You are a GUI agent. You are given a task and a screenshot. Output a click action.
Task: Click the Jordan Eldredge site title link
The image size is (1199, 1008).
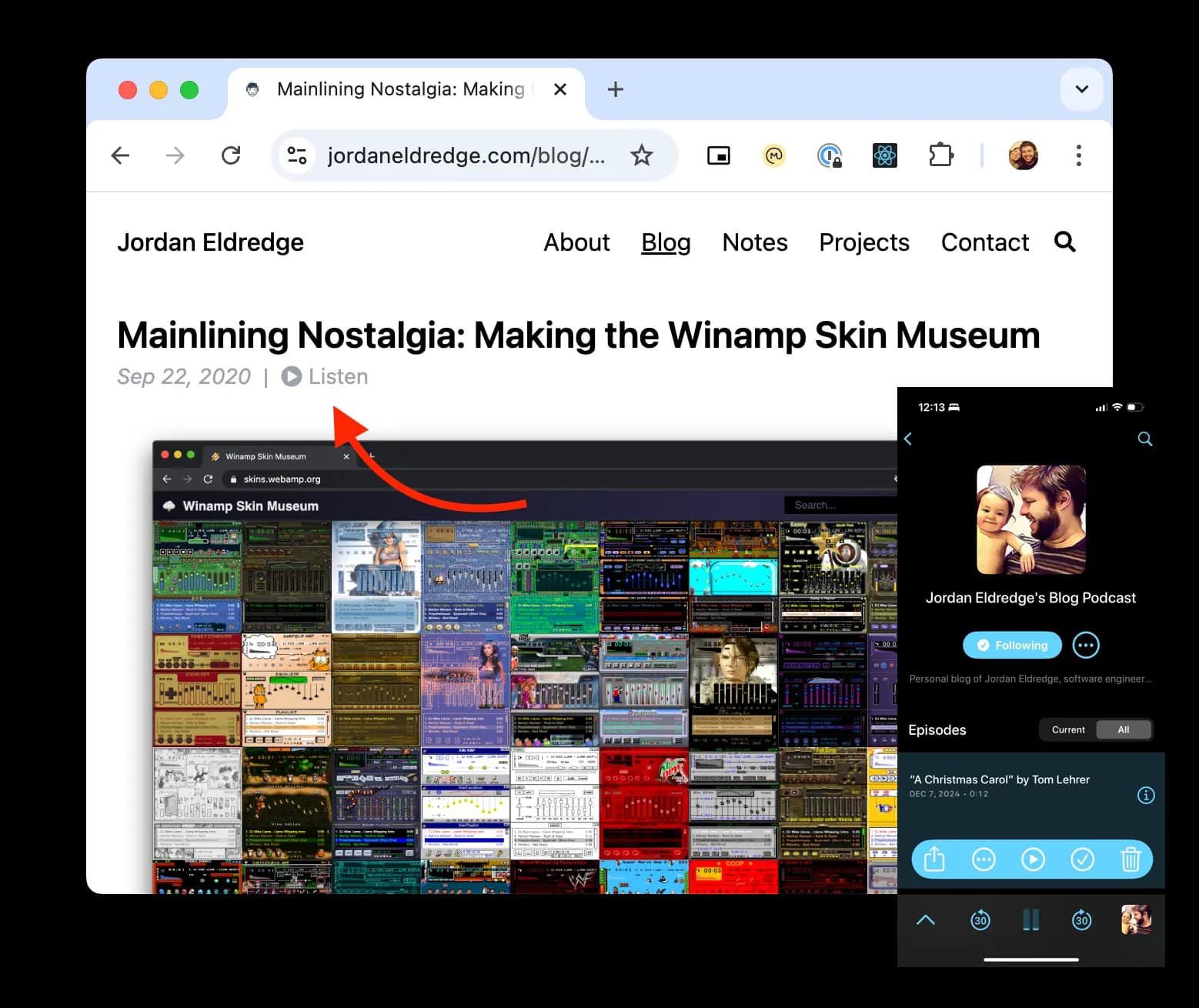[210, 242]
